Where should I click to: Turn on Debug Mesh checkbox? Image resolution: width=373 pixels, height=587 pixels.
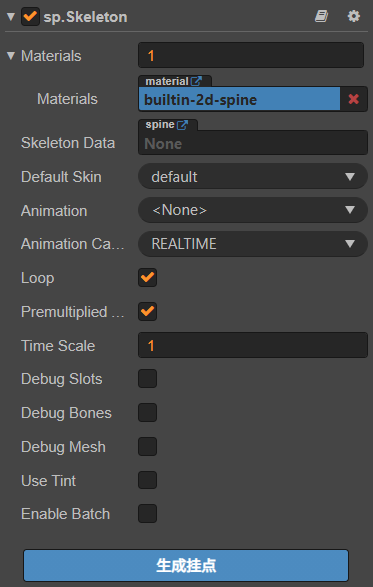pyautogui.click(x=148, y=446)
